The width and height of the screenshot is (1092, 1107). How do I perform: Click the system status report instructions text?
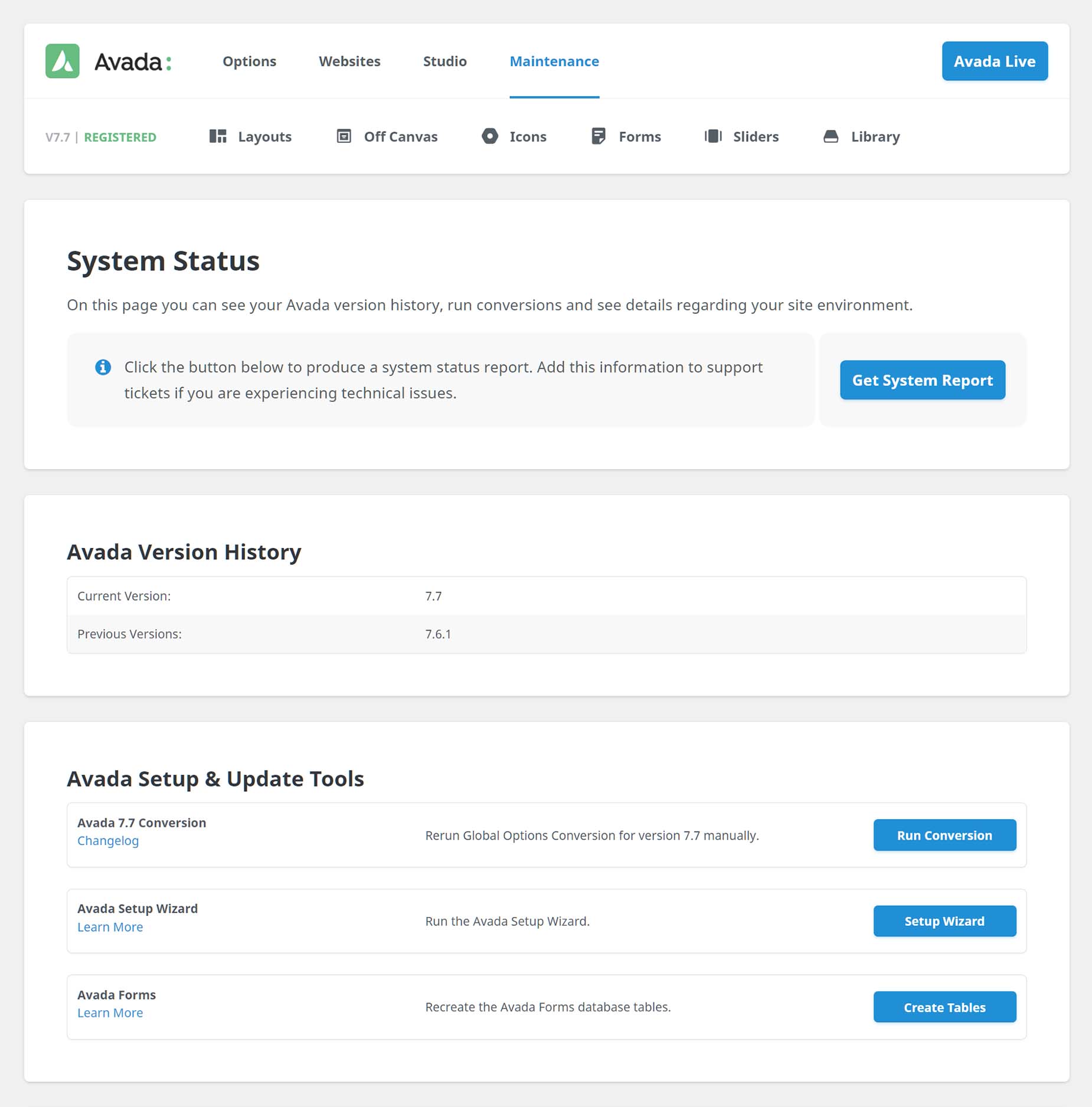click(x=443, y=380)
